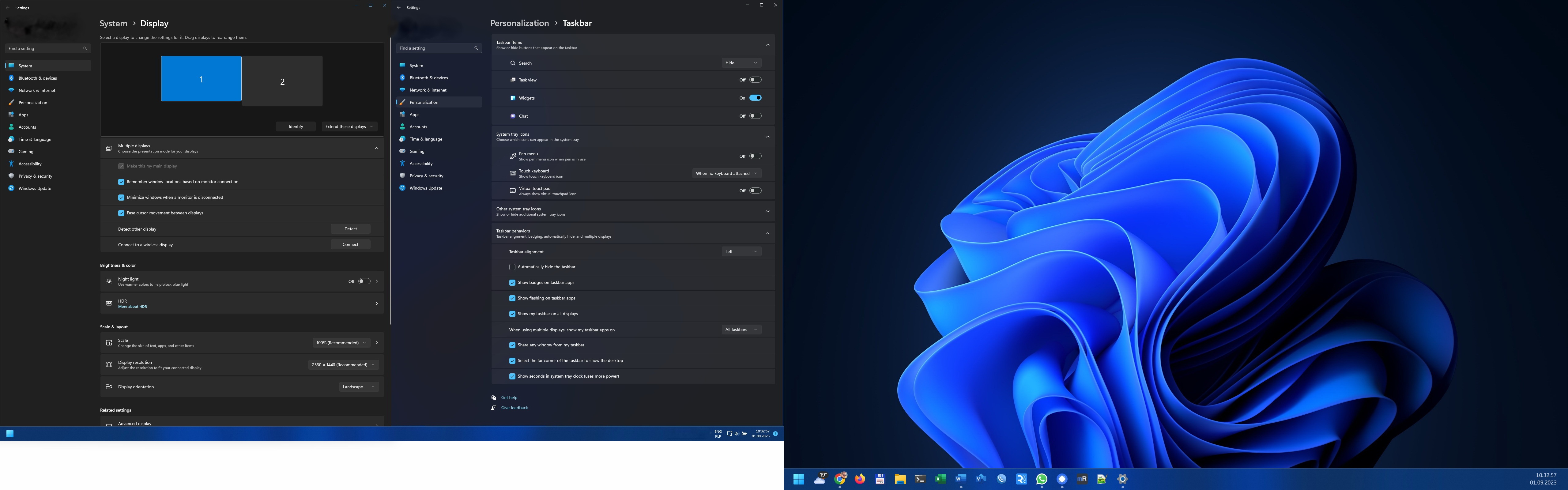Select Windows Update in Display settings sidebar

click(x=35, y=188)
